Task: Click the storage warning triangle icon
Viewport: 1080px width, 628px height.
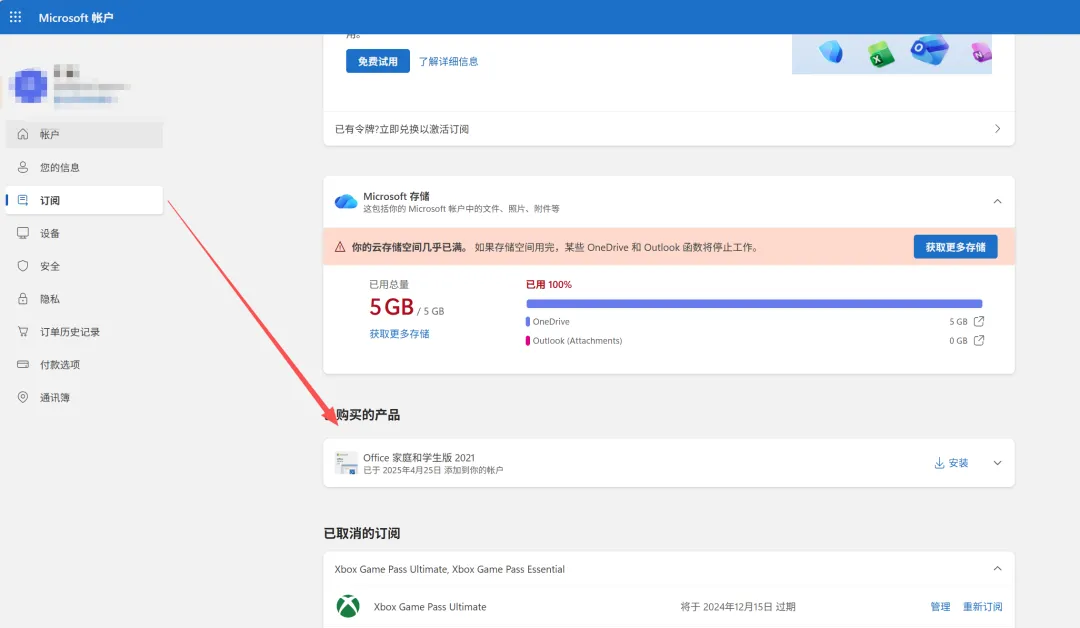Action: (x=340, y=247)
